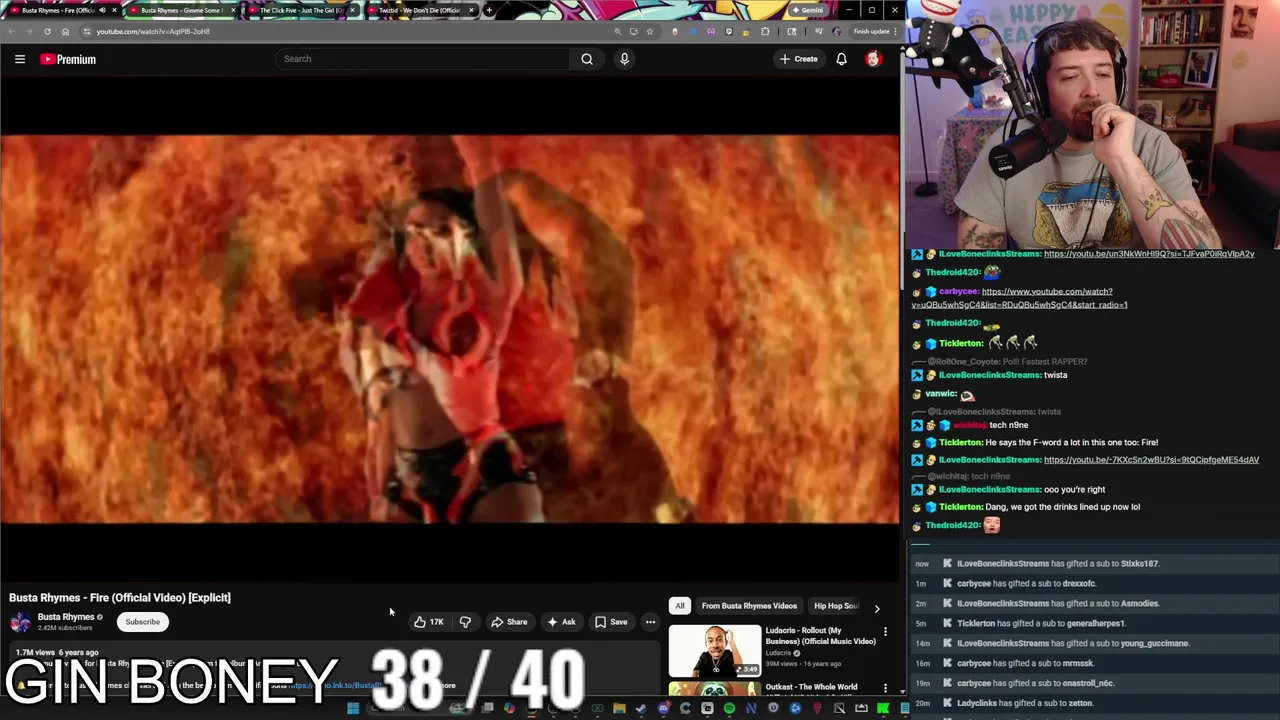This screenshot has width=1280, height=720.
Task: Open browser home page icon
Action: [65, 31]
